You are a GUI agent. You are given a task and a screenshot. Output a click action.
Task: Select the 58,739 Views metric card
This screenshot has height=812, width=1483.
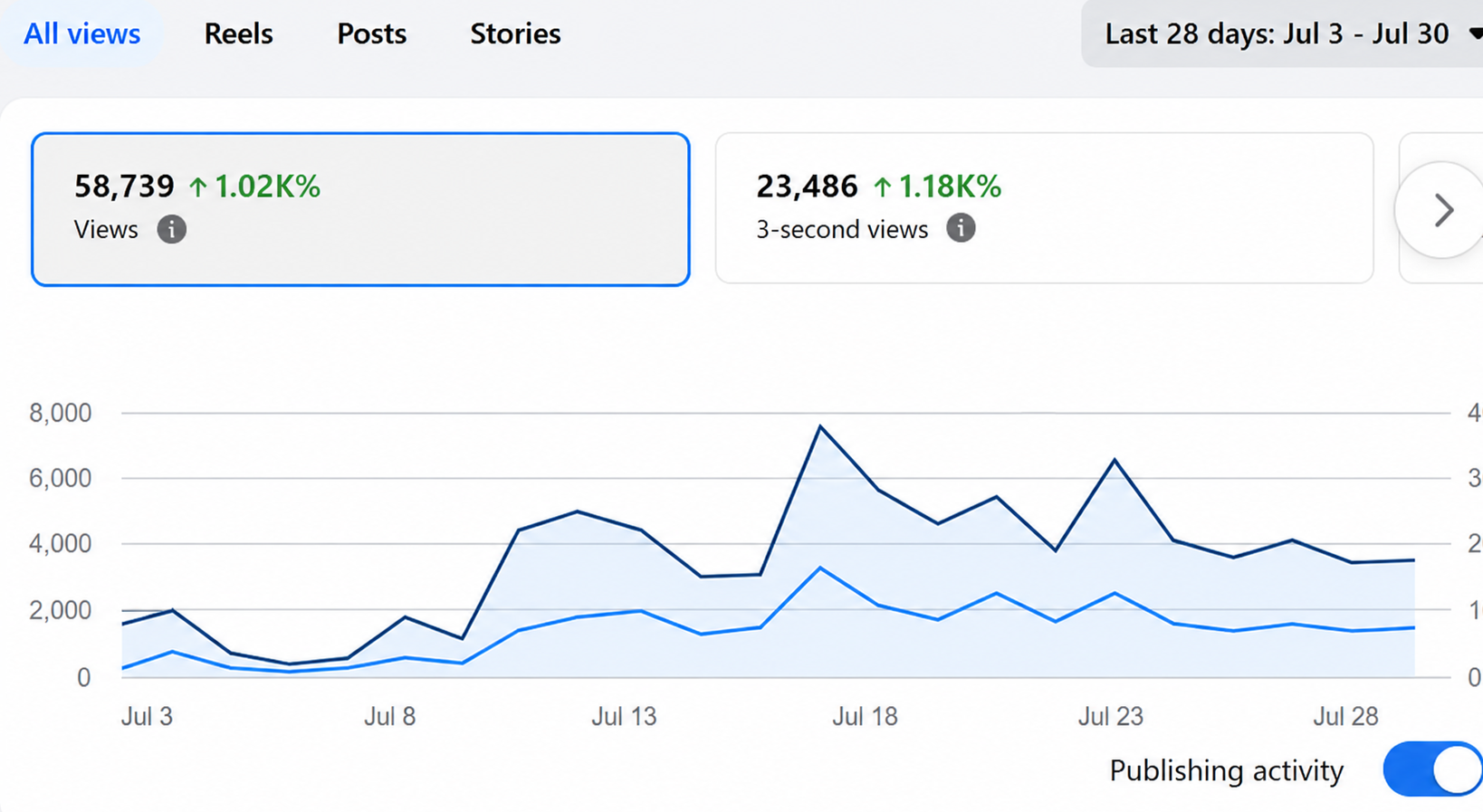360,209
